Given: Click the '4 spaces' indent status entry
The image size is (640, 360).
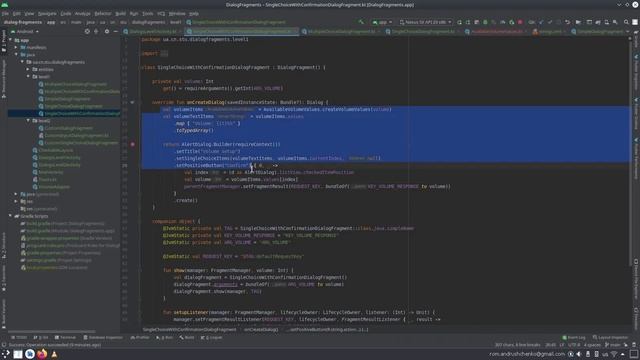Looking at the screenshot, I should (x=592, y=345).
